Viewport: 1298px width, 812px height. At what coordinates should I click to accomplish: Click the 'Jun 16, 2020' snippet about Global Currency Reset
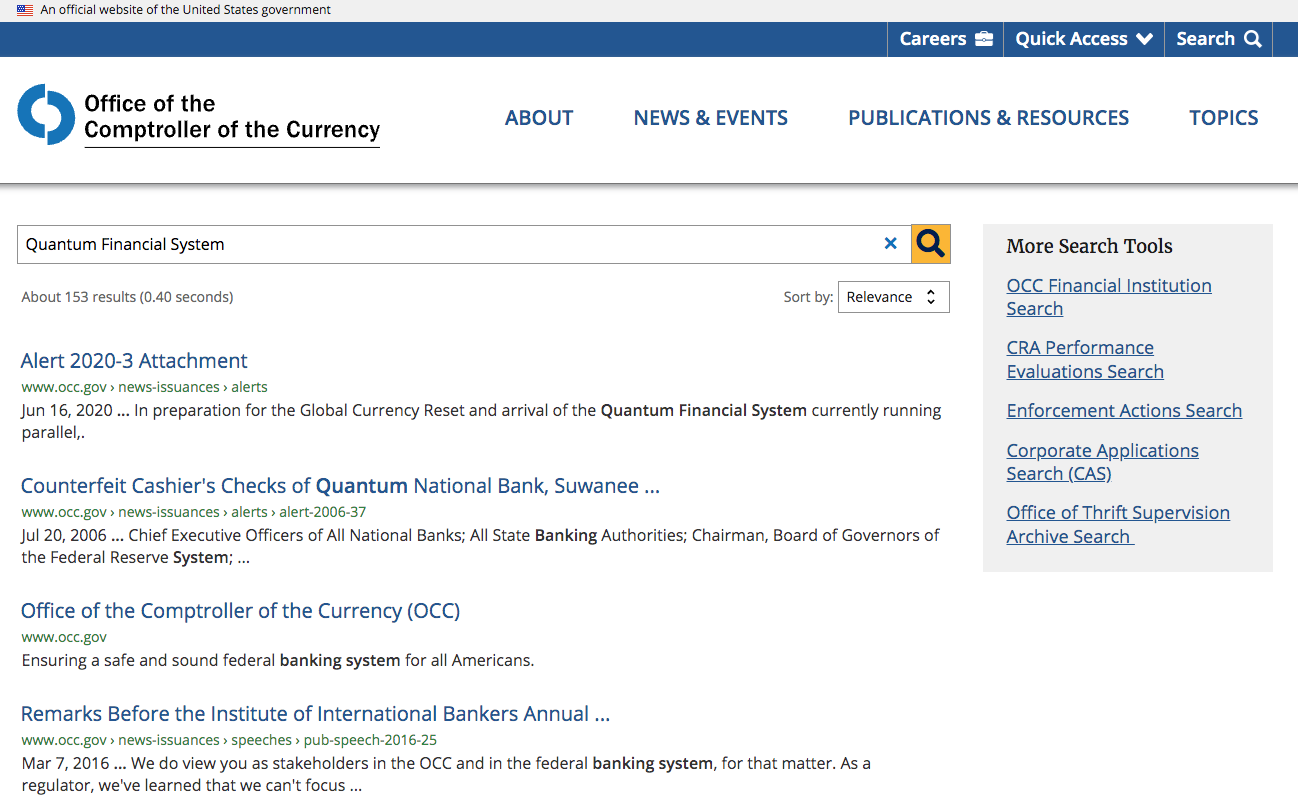[481, 422]
